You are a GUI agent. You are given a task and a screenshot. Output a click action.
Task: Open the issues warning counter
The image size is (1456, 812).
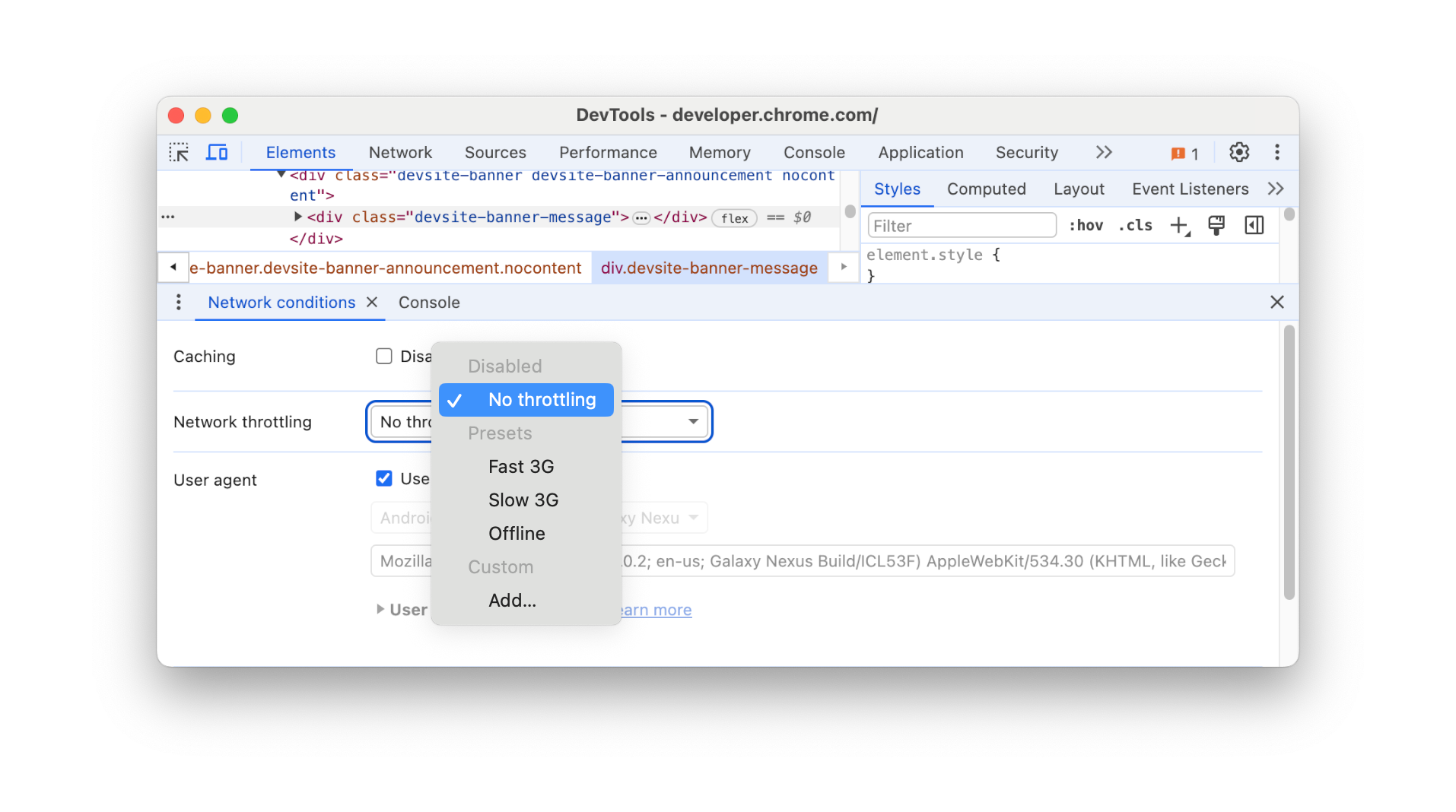[1184, 153]
